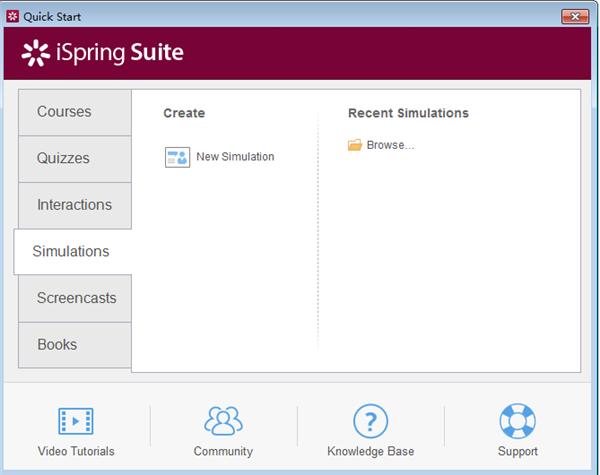The width and height of the screenshot is (600, 475).
Task: Click the Community people icon
Action: (x=223, y=421)
